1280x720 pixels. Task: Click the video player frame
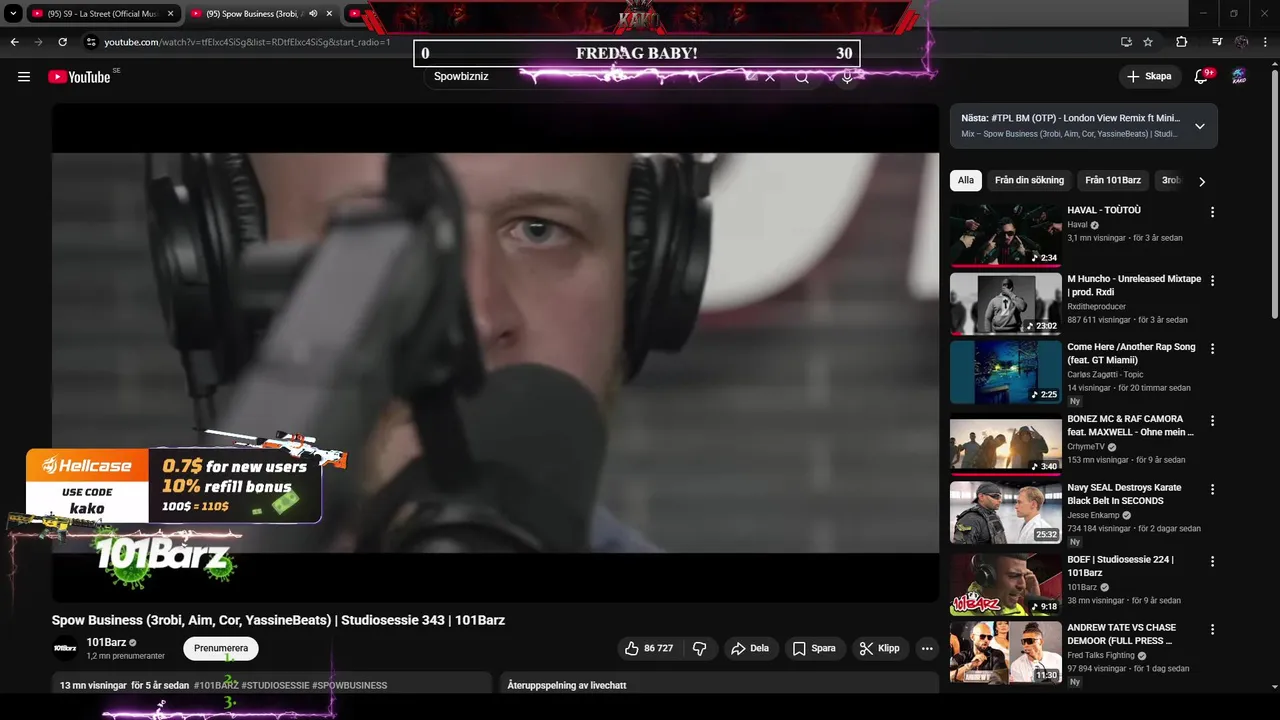point(495,352)
